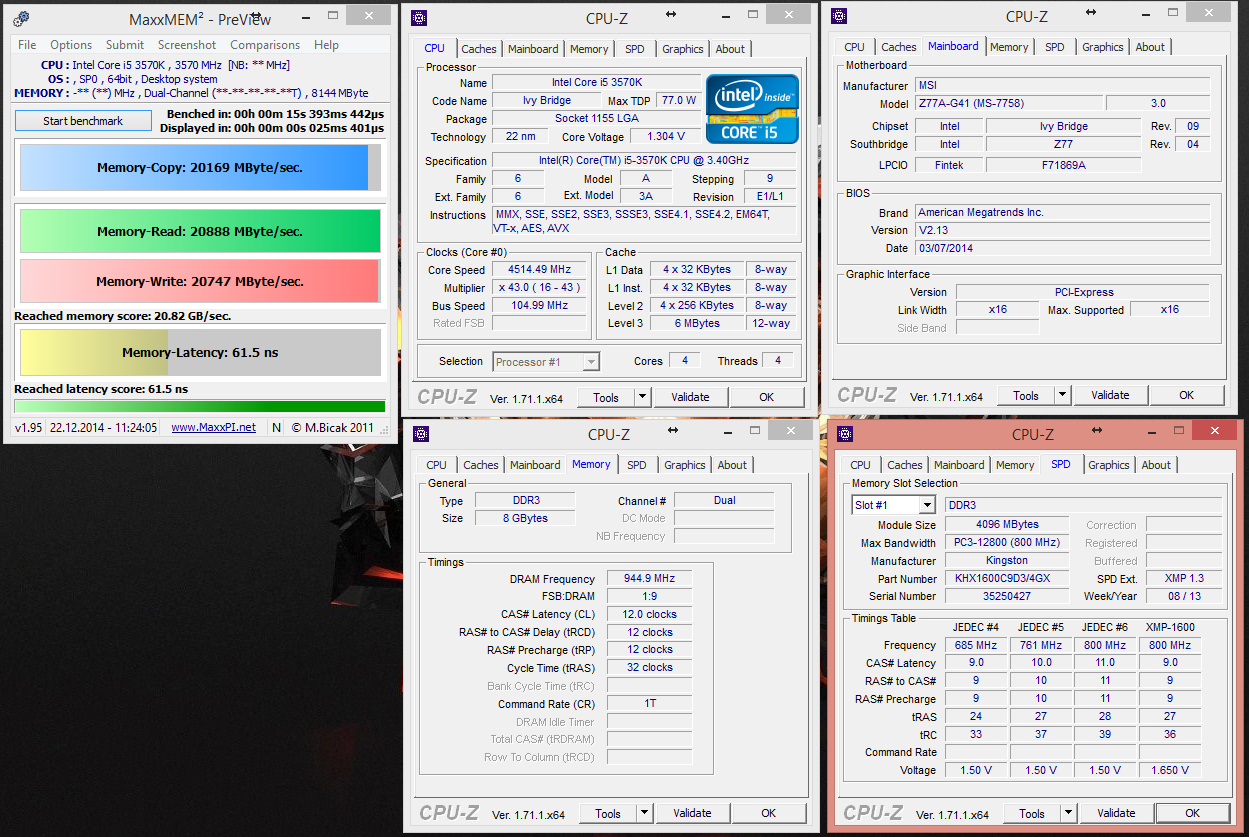Click the Memory-Latency 61.5 ns bar
This screenshot has width=1249, height=837.
tap(200, 352)
